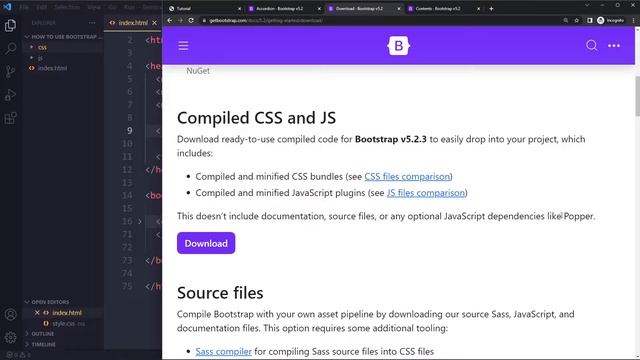Click errors and warnings in VS Code status bar

pos(18,355)
